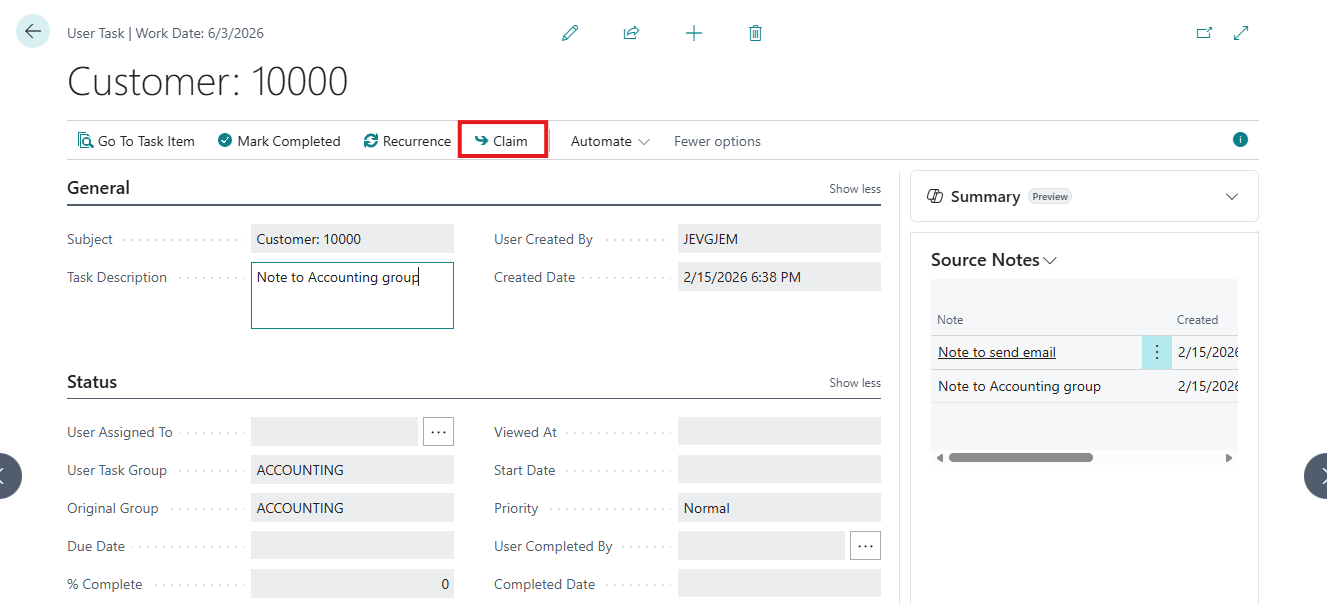The width and height of the screenshot is (1327, 604).
Task: Click Mark Completed action
Action: (279, 141)
